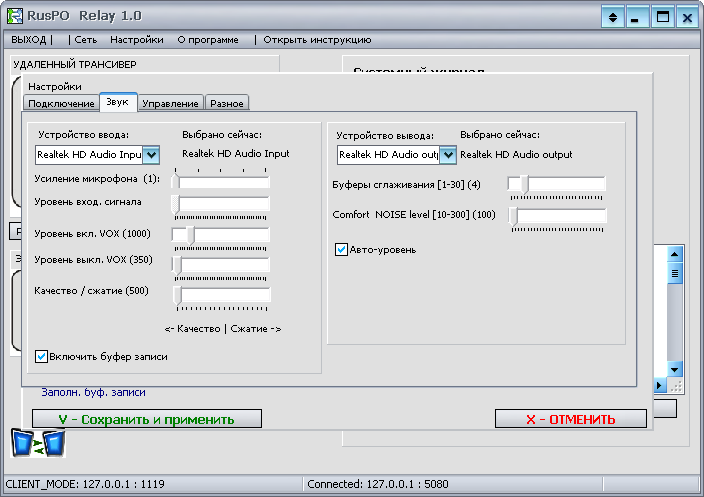
Task: Select the Разное tab
Action: (227, 103)
